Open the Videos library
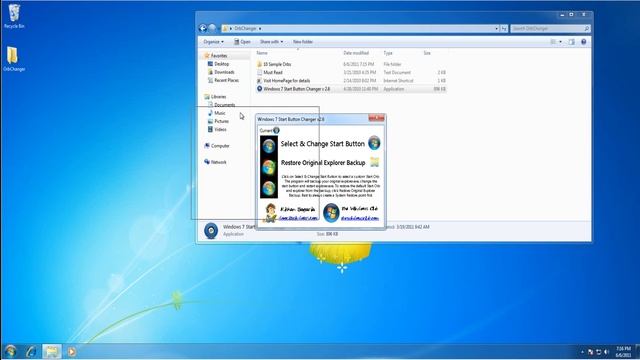640x360 pixels. coord(220,129)
